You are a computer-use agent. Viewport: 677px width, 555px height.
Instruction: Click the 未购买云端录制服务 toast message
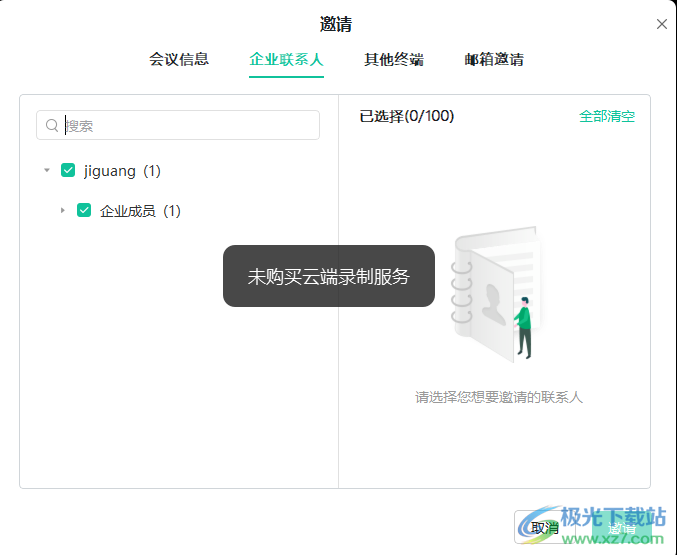[329, 276]
